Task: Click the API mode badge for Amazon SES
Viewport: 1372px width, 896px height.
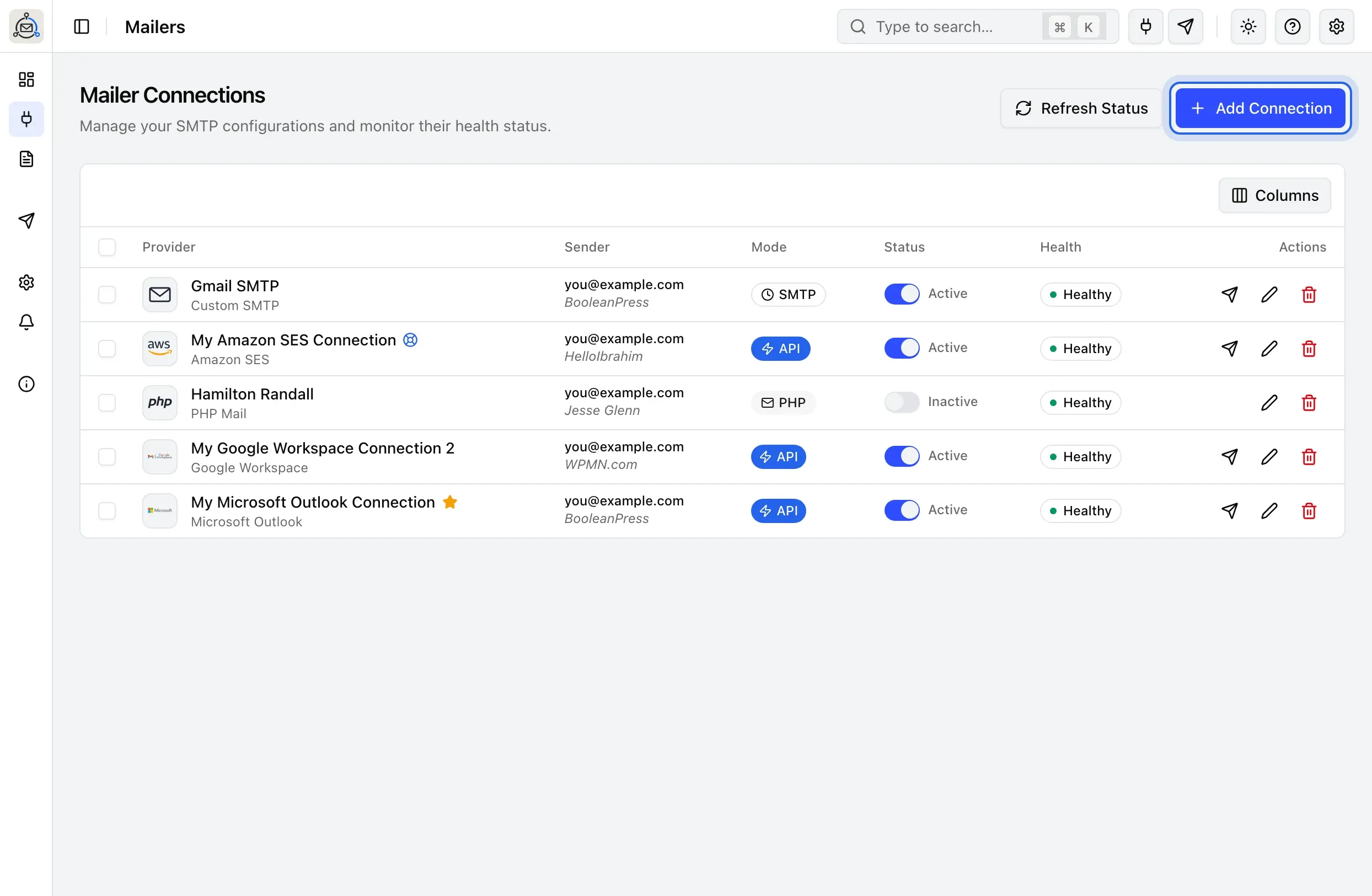Action: tap(780, 349)
